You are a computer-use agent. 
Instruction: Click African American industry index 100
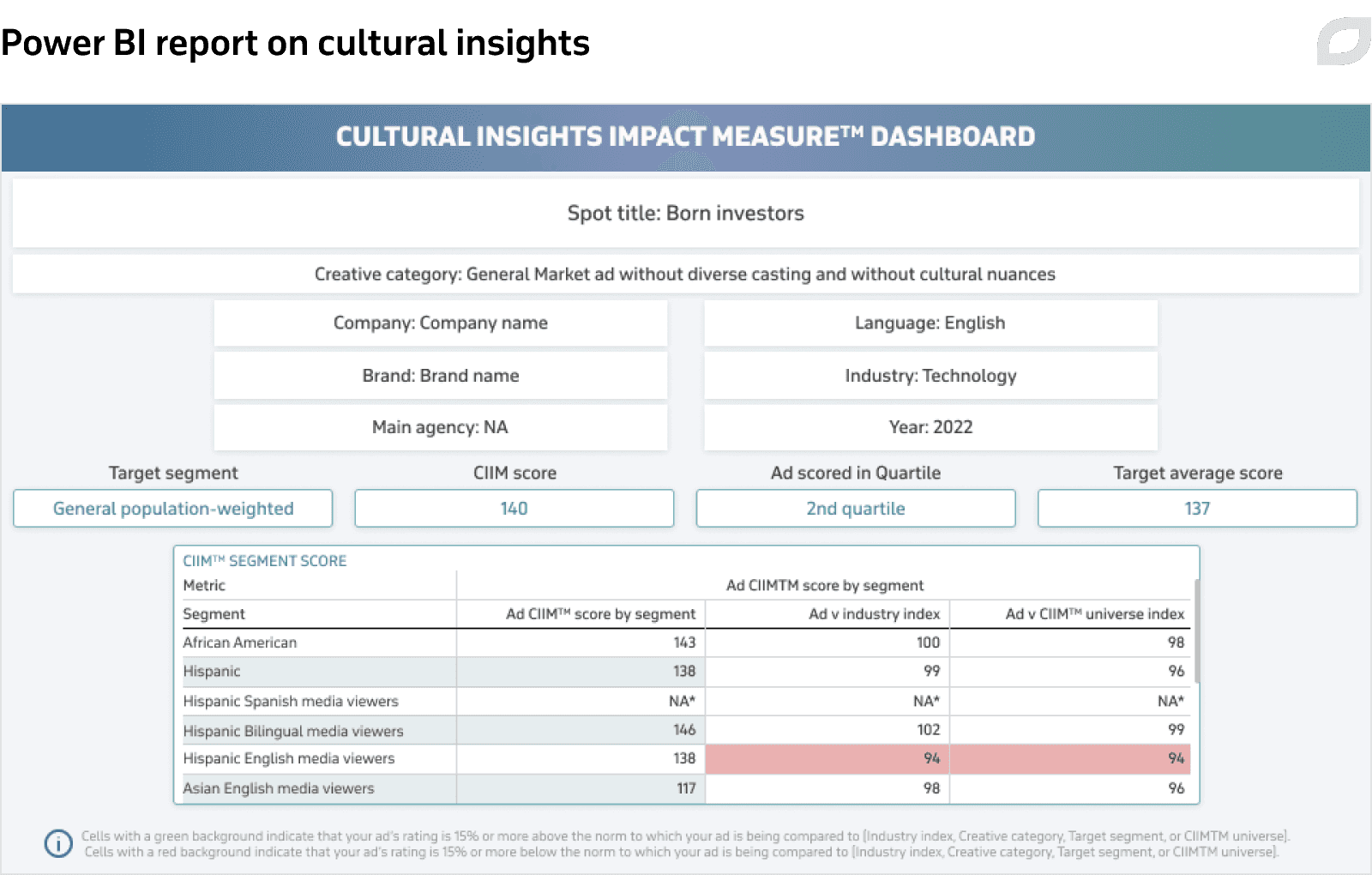tap(929, 643)
